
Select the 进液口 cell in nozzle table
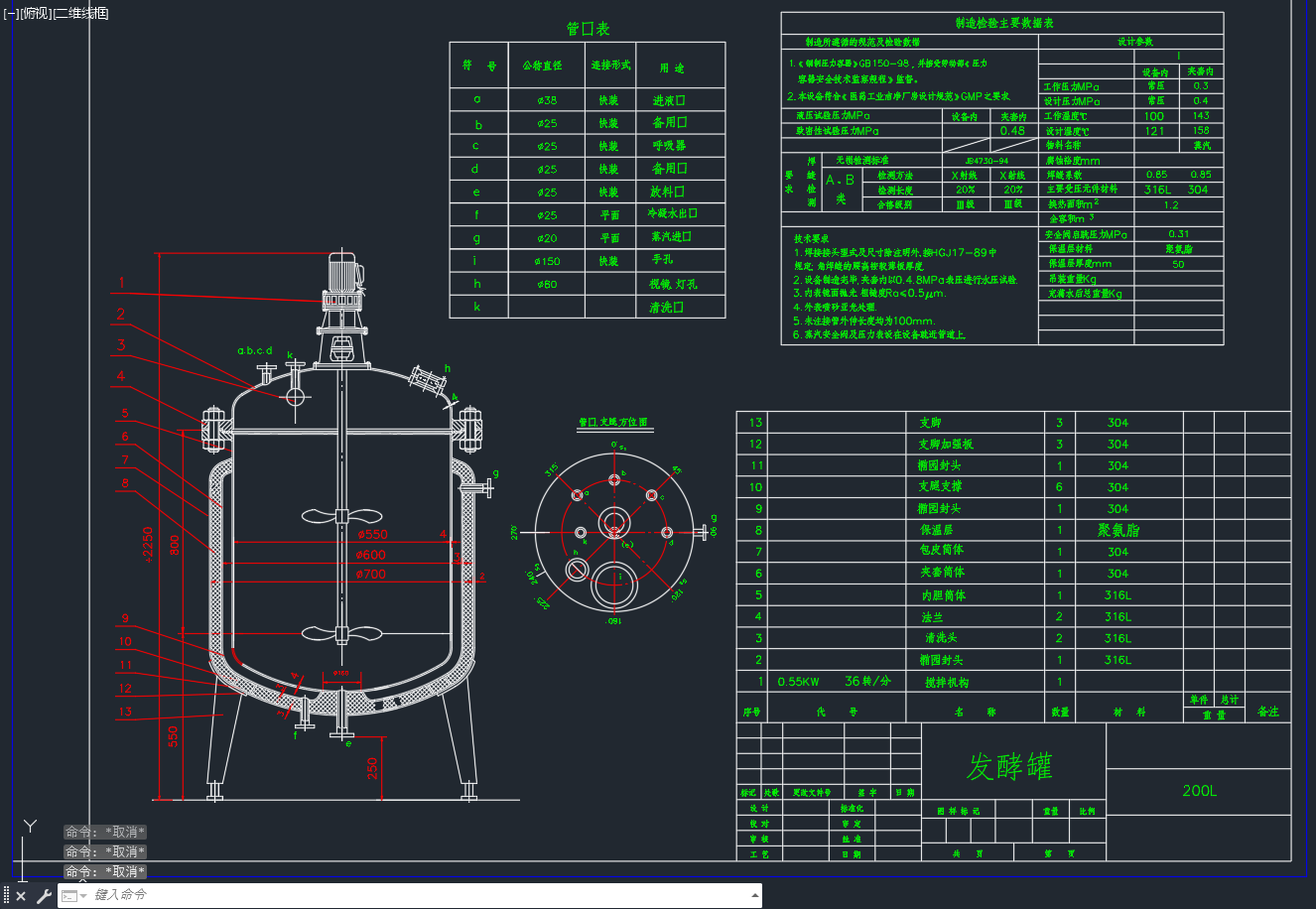[669, 100]
